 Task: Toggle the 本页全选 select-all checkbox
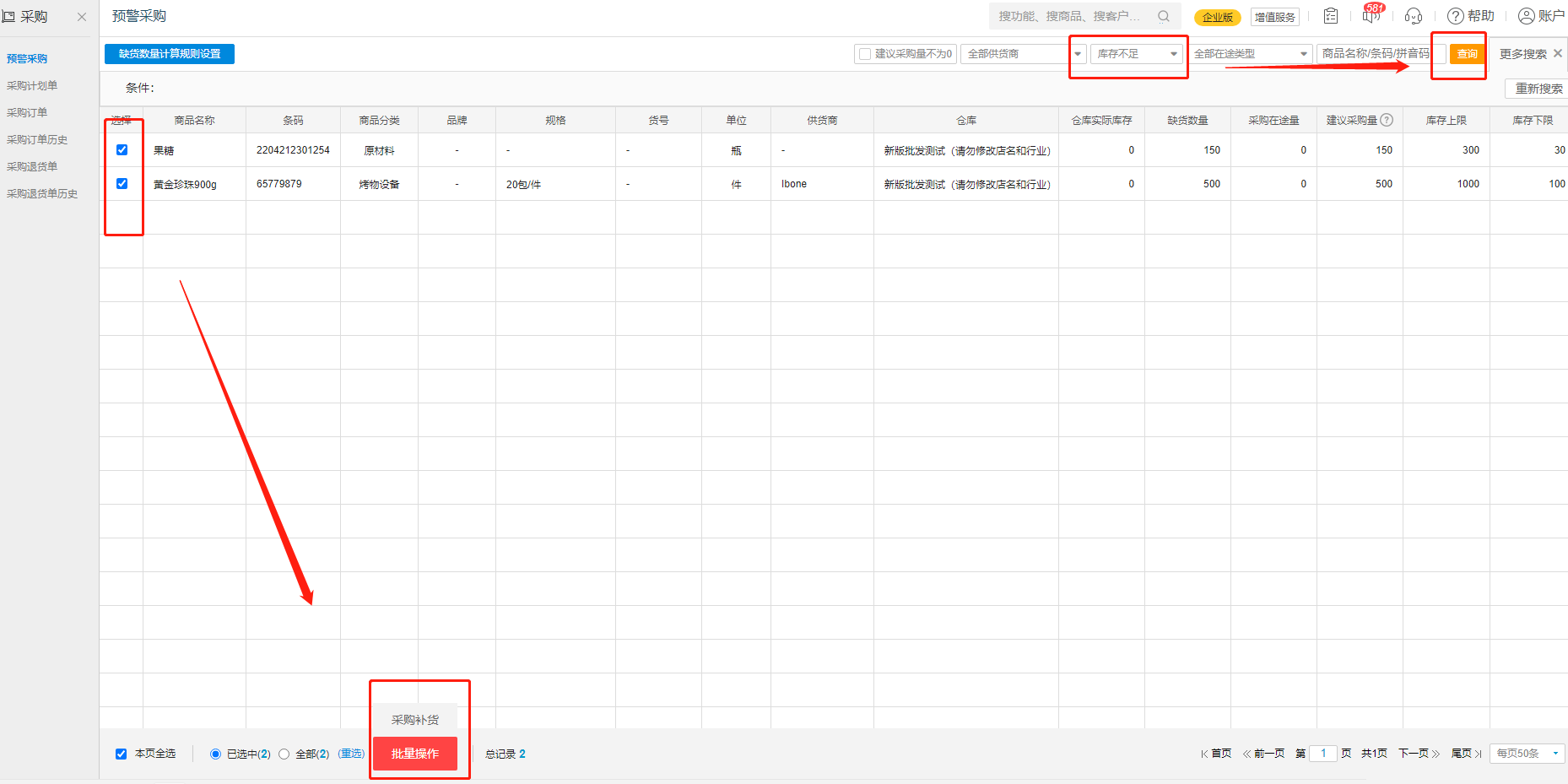[121, 754]
